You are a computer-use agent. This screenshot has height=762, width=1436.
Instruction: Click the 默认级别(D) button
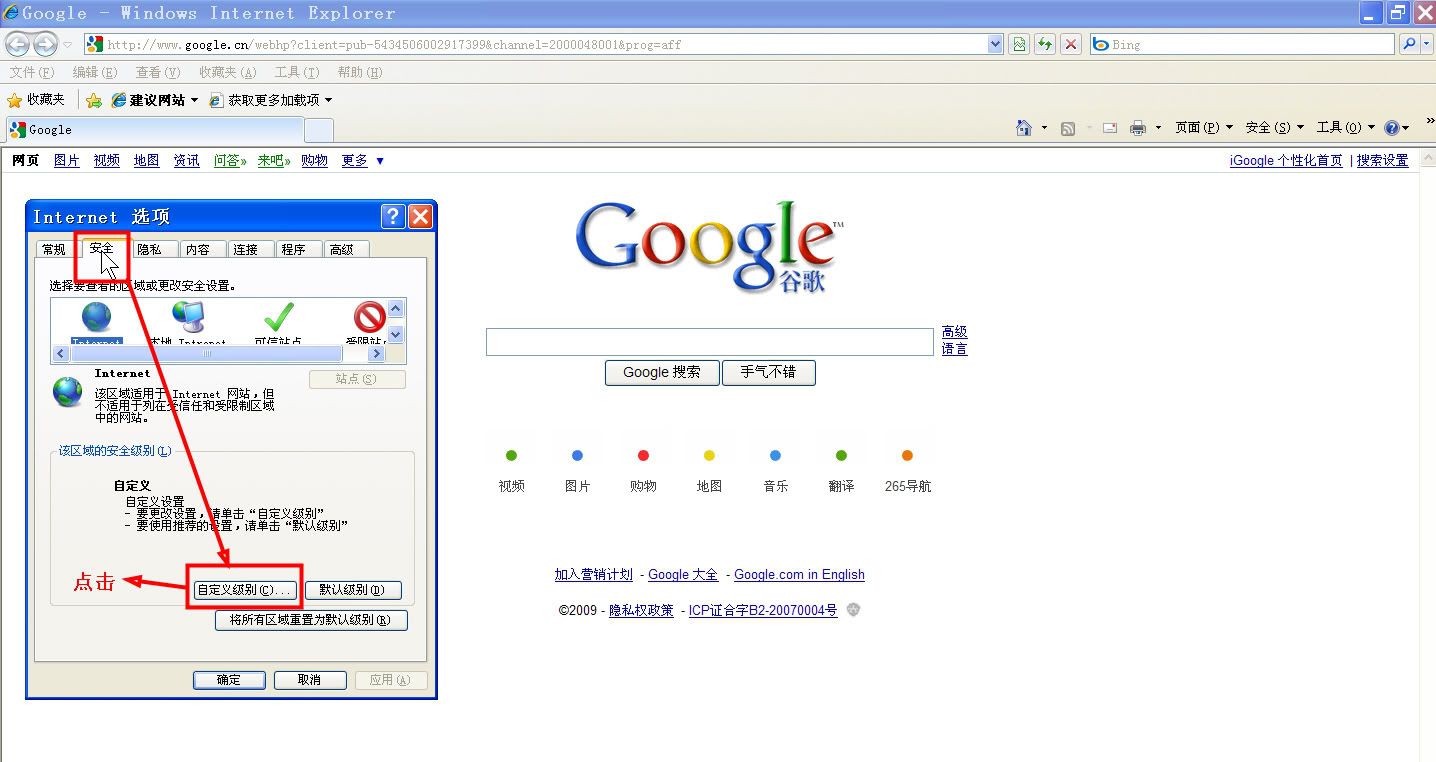coord(352,590)
